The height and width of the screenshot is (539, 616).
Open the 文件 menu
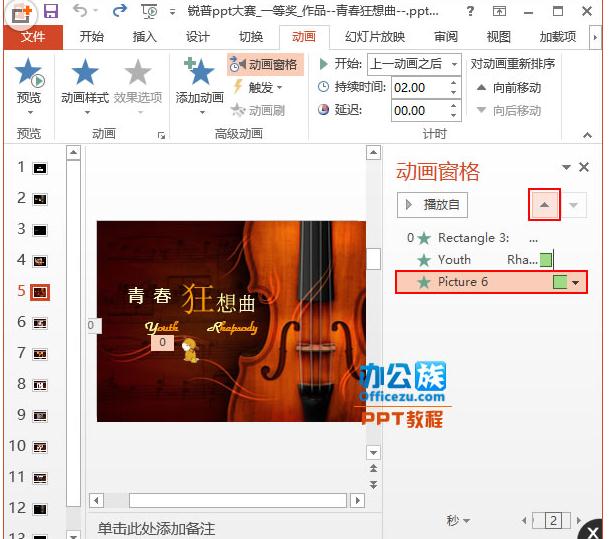(33, 37)
